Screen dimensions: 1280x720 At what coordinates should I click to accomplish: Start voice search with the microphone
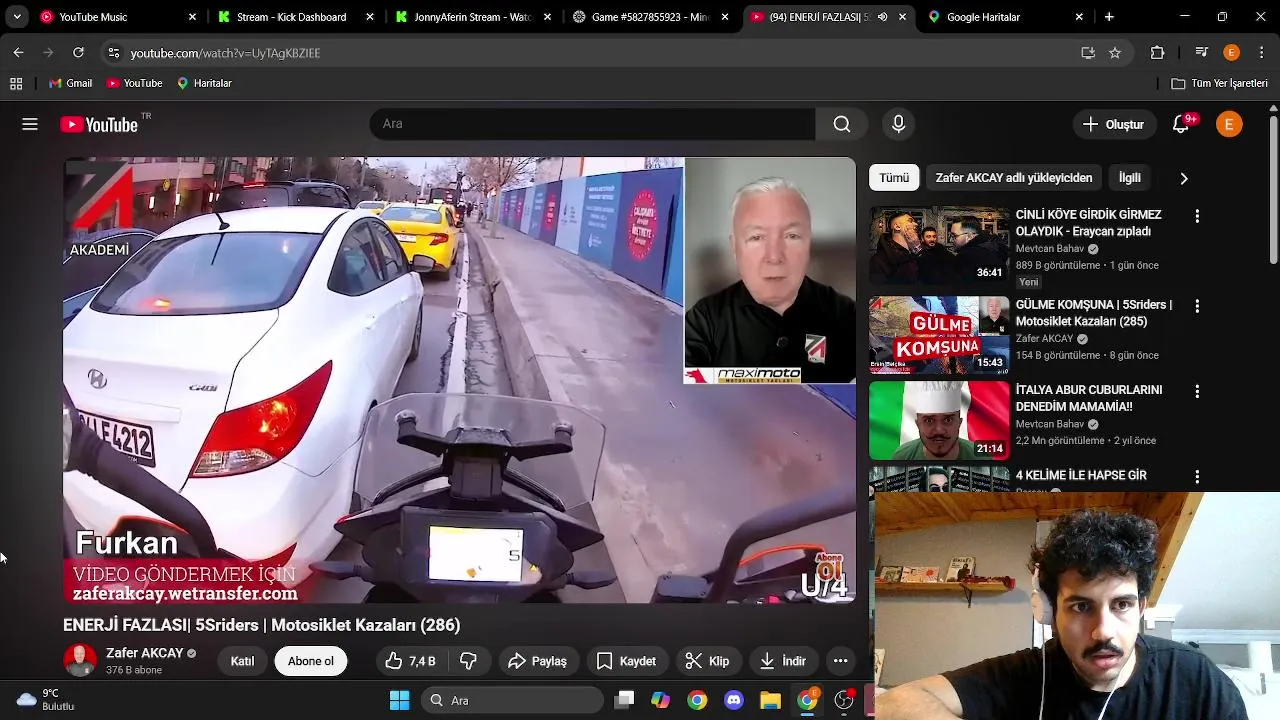(898, 124)
